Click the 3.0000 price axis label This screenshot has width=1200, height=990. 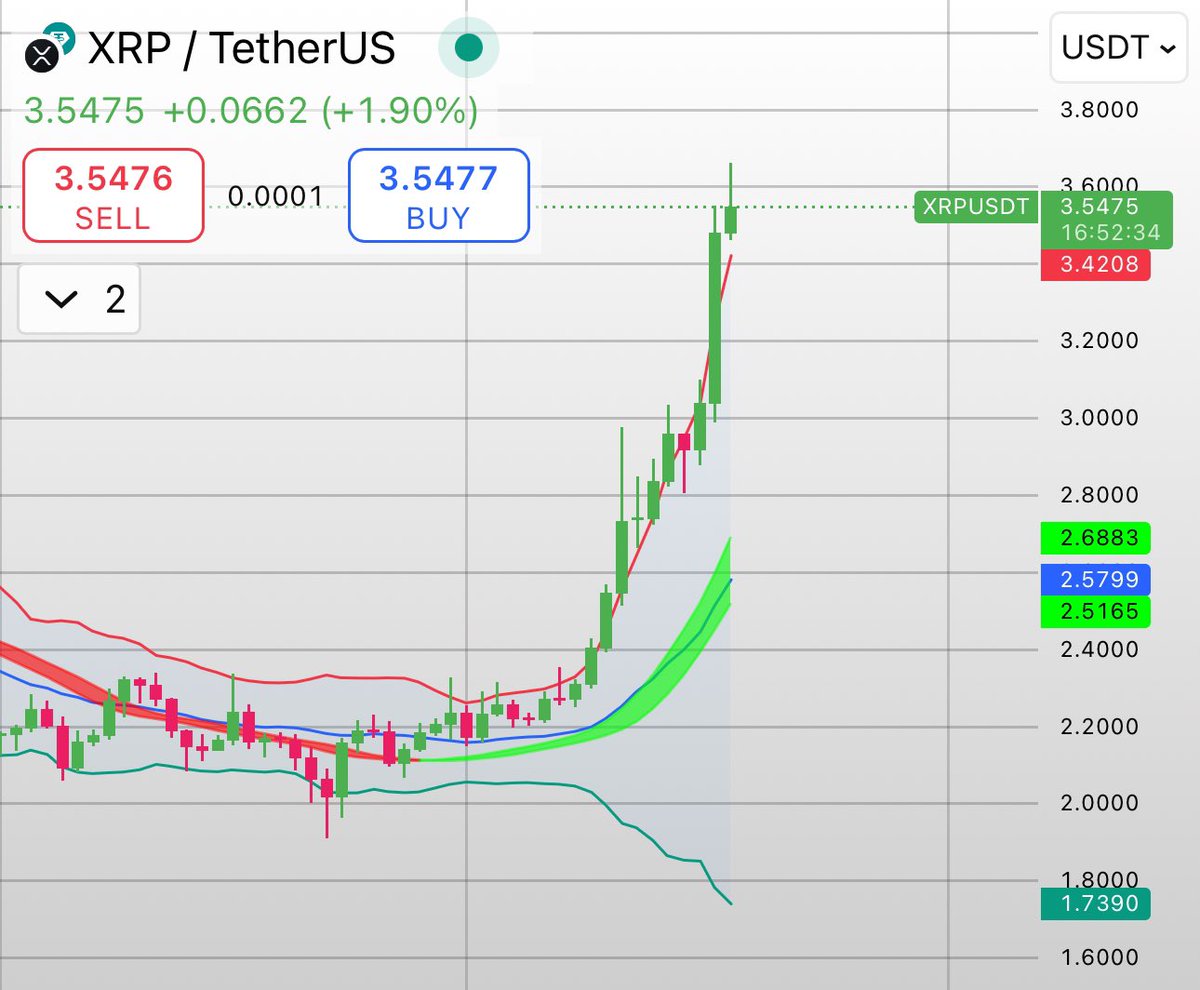[1098, 417]
